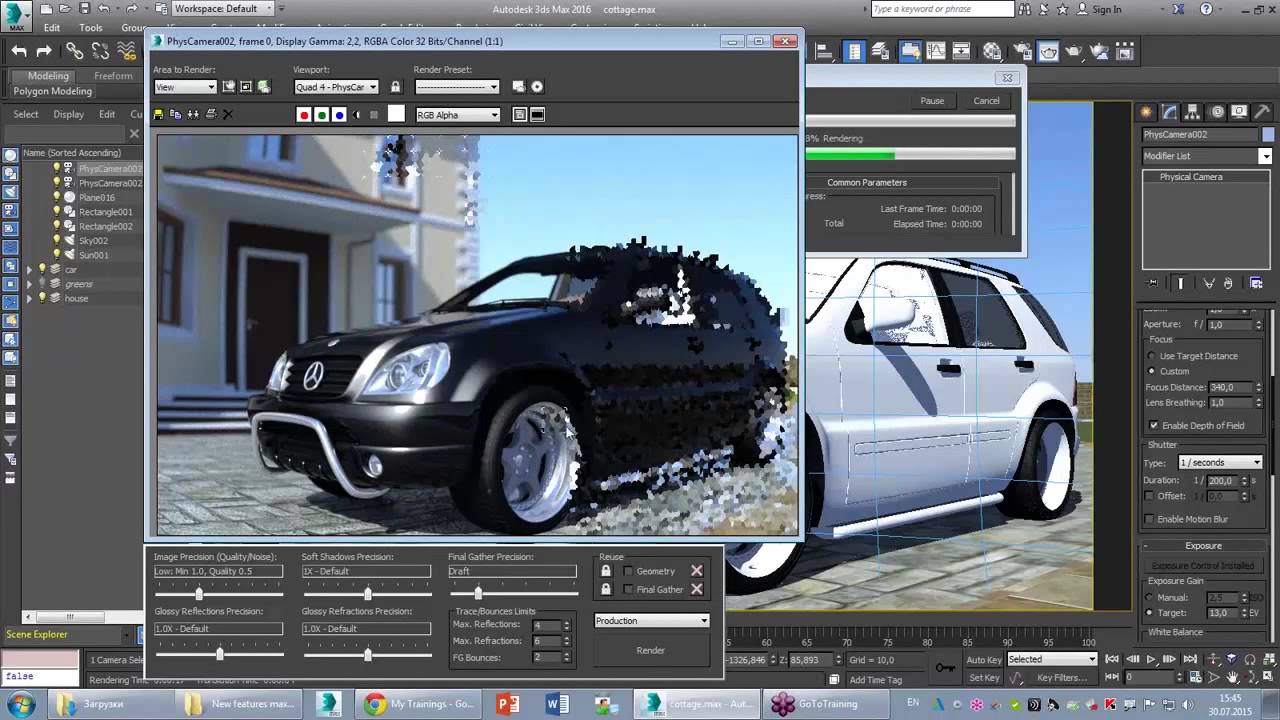Click the Undo arrow in main toolbar
Viewport: 1280px width, 720px height.
tap(20, 51)
